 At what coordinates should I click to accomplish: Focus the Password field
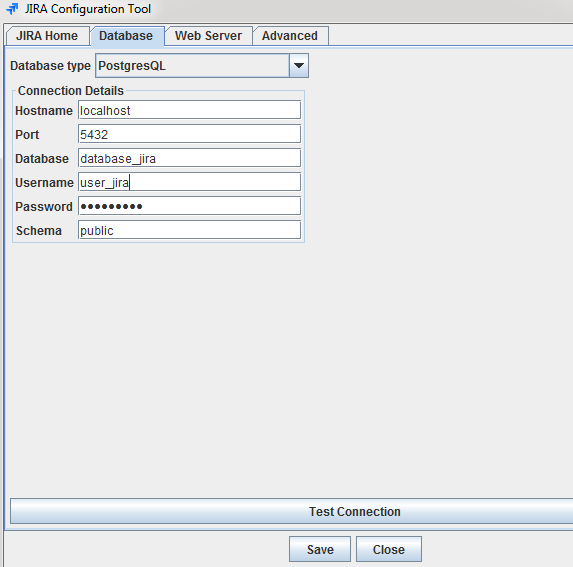coord(189,206)
